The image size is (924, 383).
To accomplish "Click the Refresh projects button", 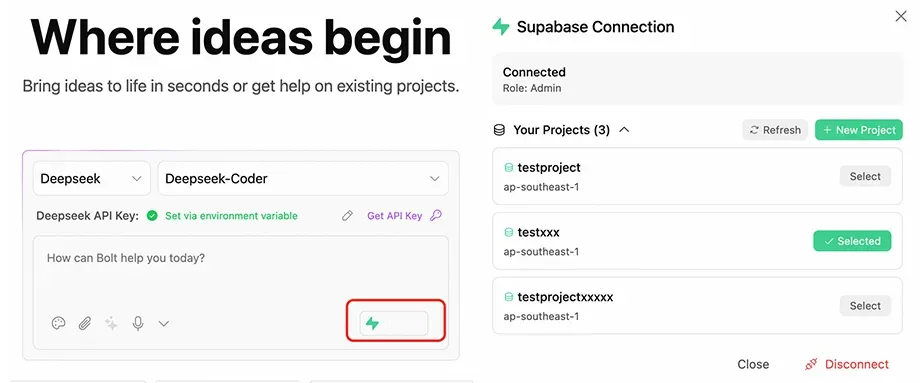I will click(775, 130).
